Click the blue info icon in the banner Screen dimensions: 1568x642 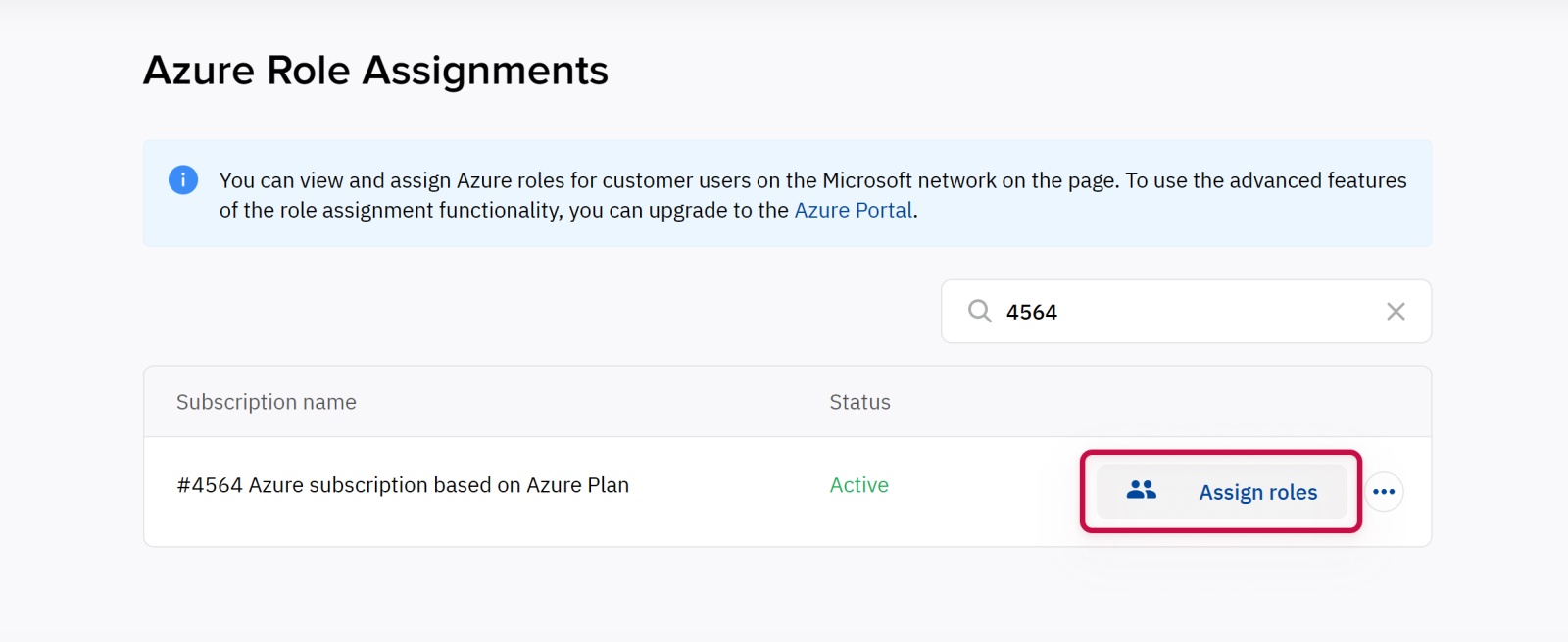tap(183, 180)
